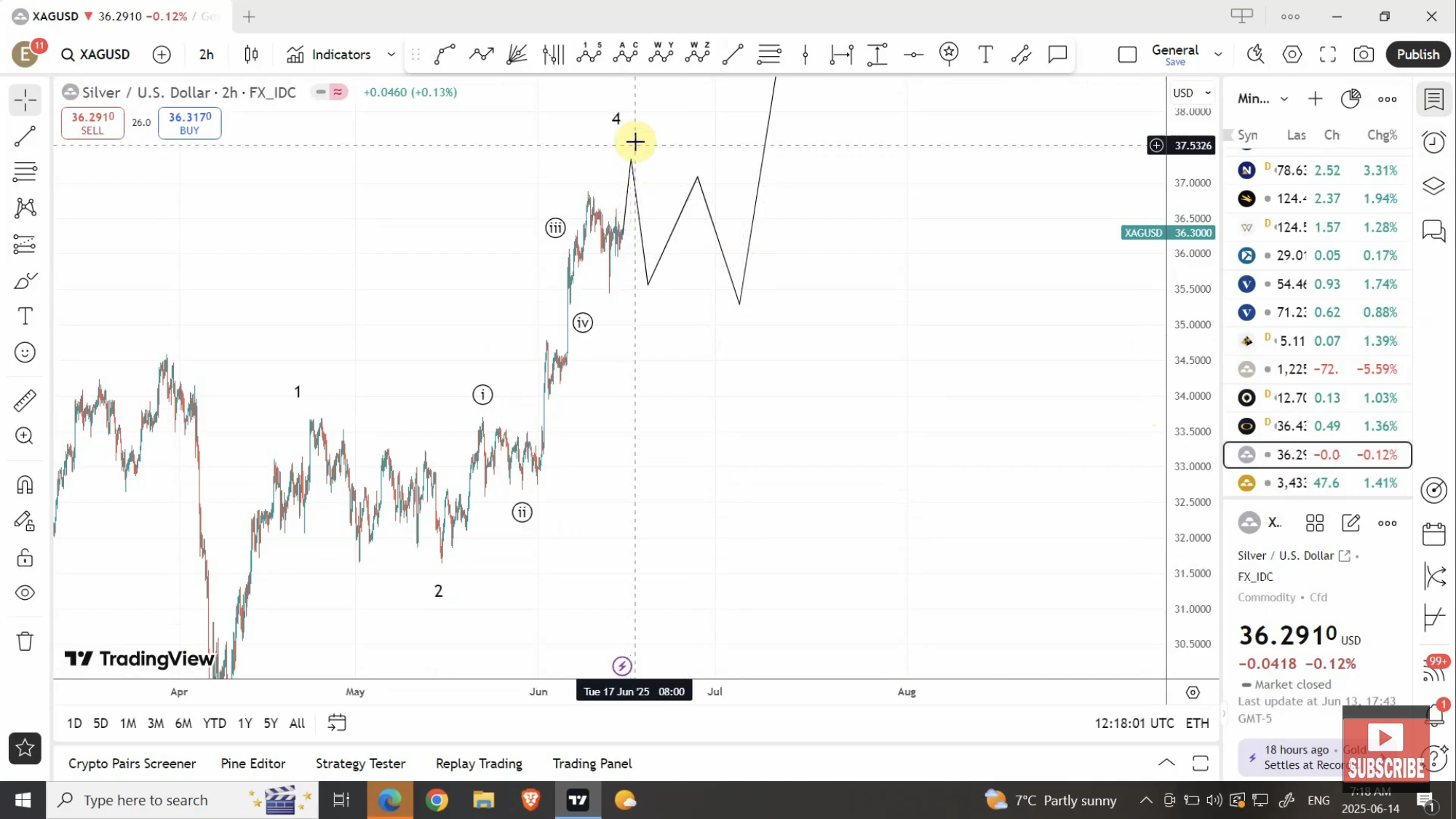Image resolution: width=1456 pixels, height=819 pixels.
Task: Open the watchlist more options menu
Action: [1387, 98]
